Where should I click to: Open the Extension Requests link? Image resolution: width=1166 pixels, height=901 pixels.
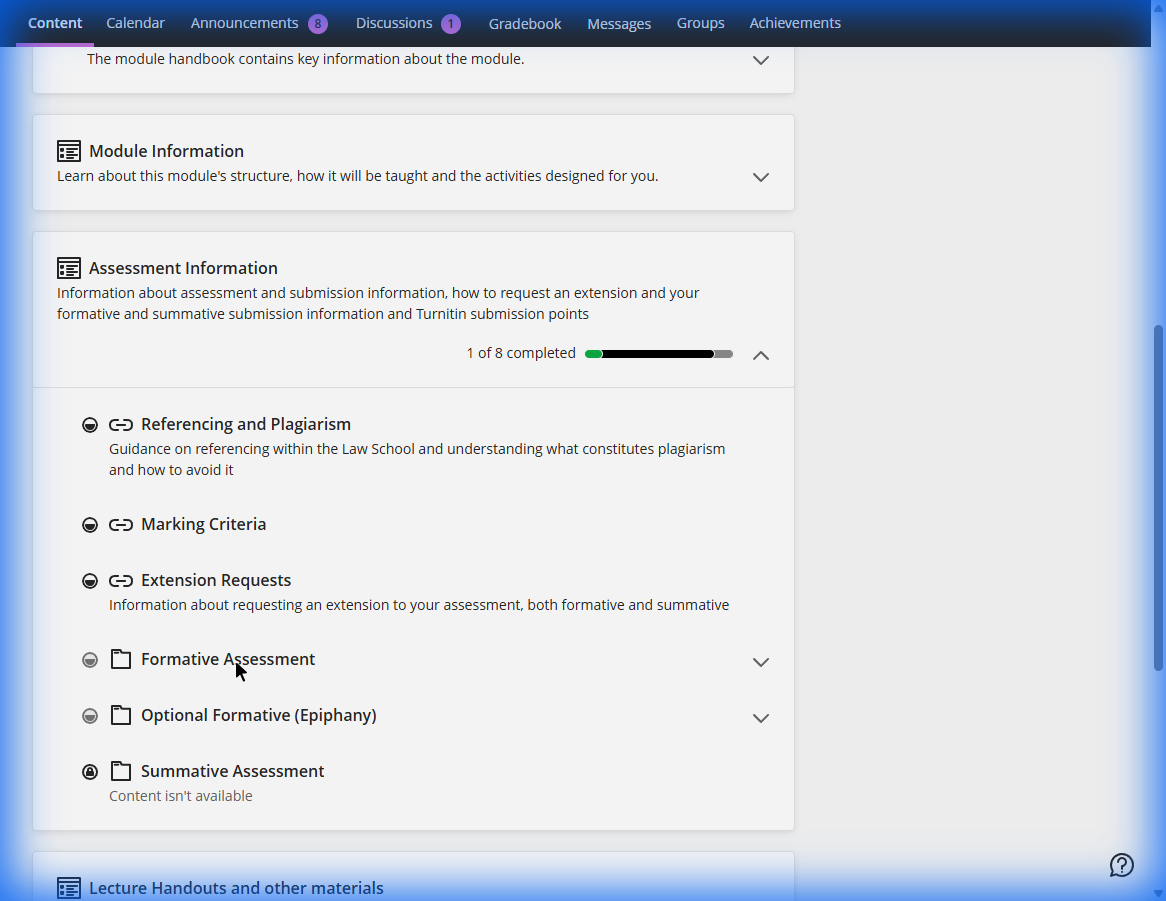click(x=216, y=580)
